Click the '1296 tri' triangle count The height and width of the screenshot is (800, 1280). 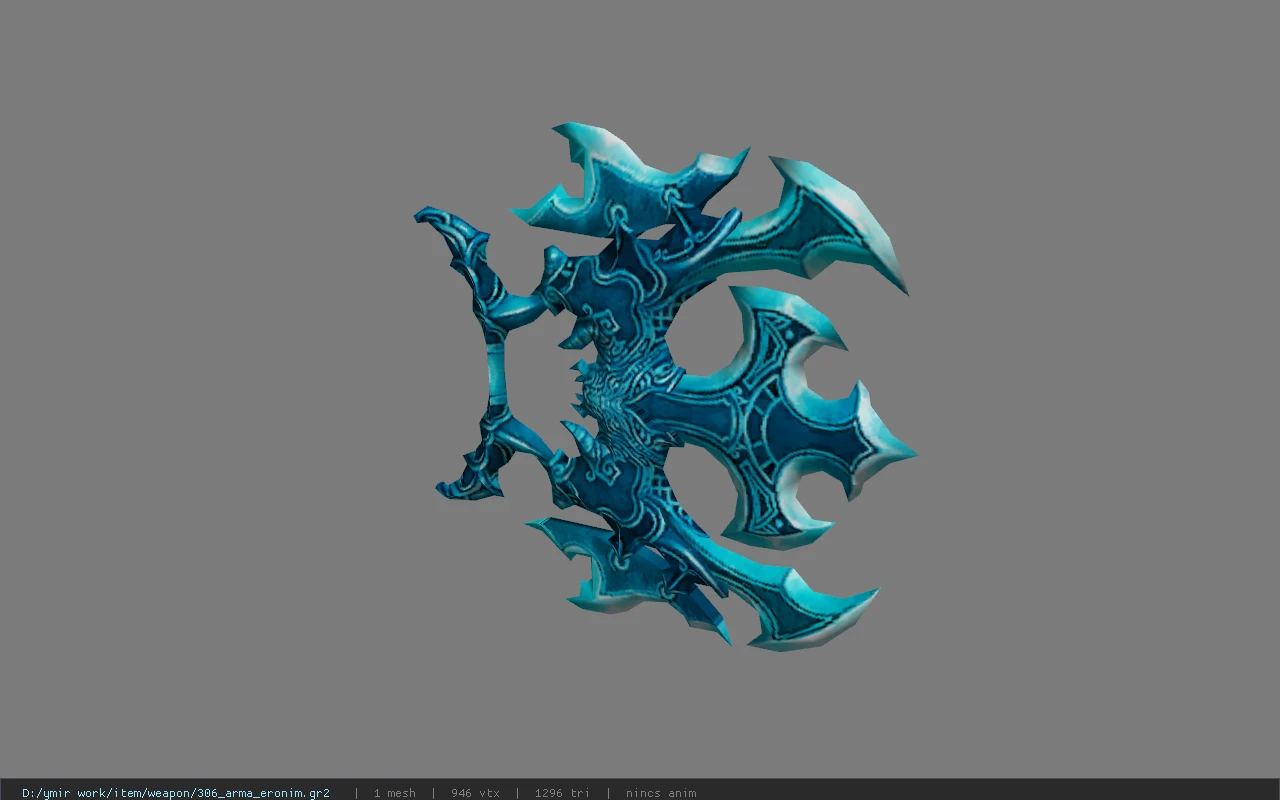[x=562, y=793]
